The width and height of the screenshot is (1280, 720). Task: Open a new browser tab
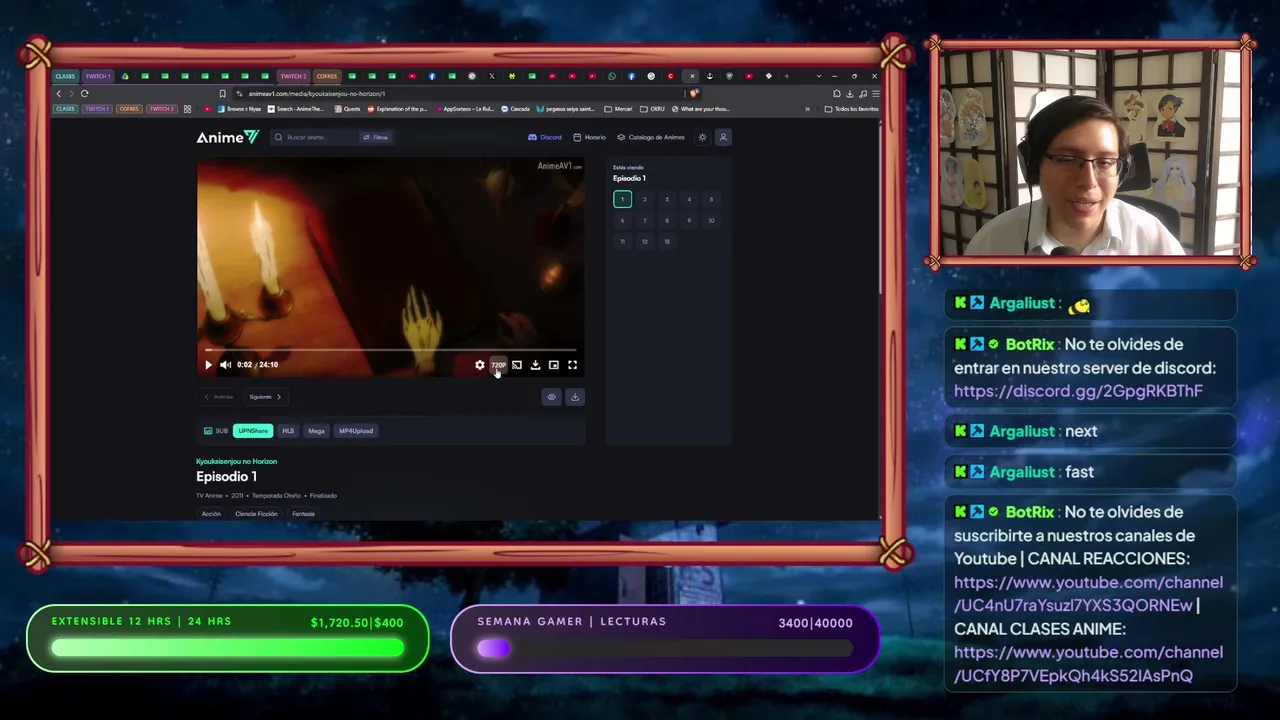[x=786, y=76]
